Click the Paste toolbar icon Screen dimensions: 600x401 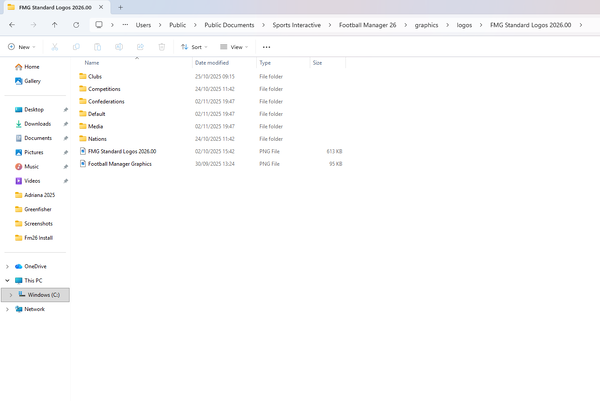click(x=98, y=47)
